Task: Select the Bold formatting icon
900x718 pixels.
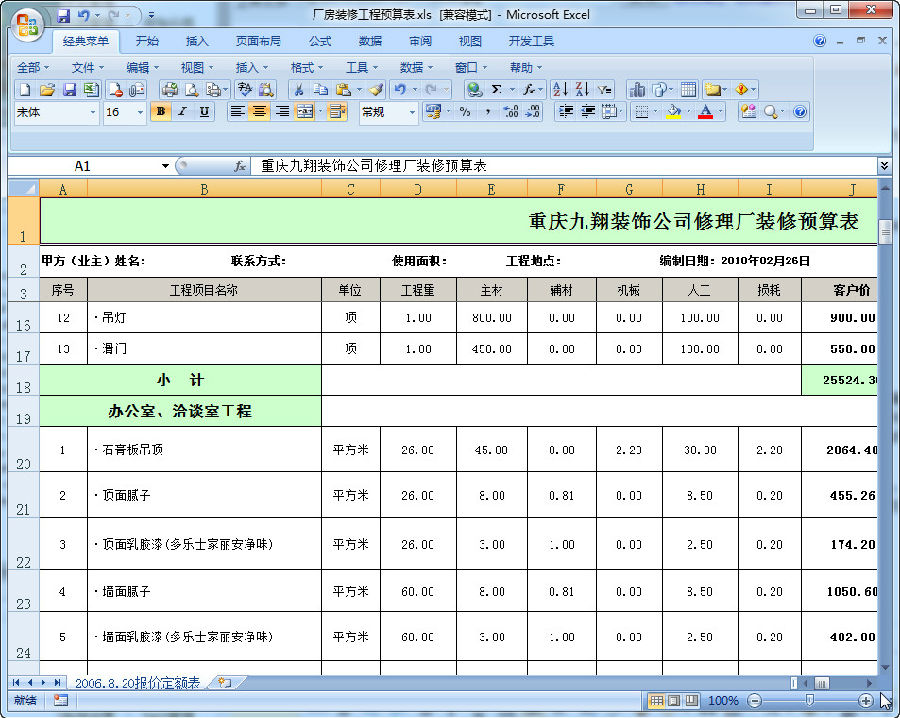Action: coord(160,111)
